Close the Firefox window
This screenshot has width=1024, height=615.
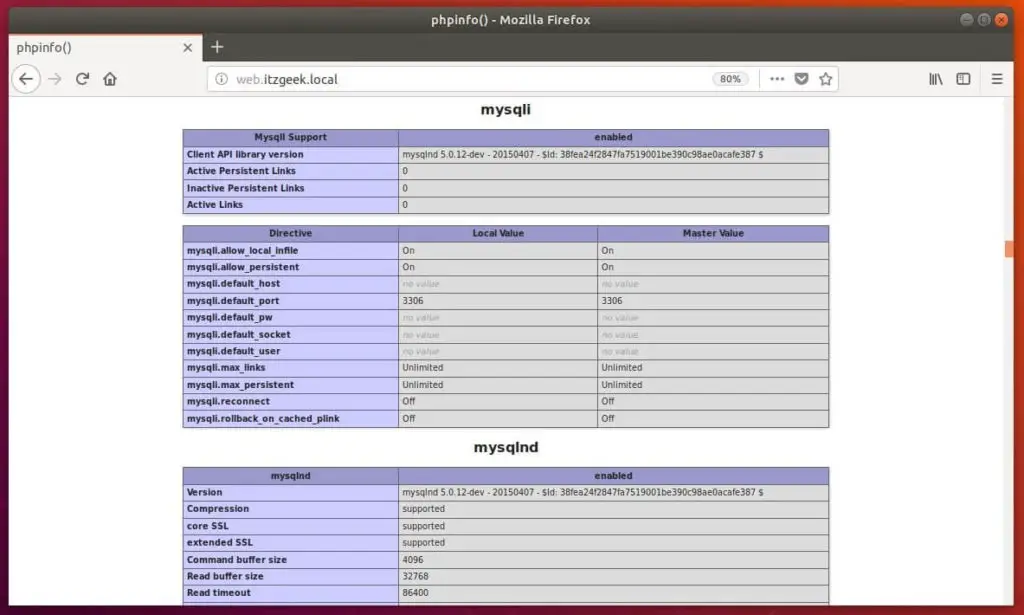[1001, 20]
